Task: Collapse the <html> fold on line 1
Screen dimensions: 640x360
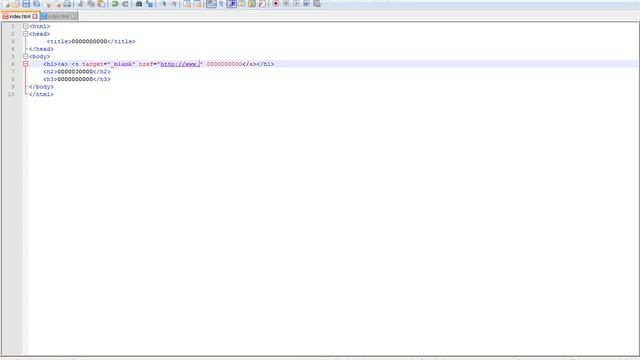Action: click(x=25, y=26)
